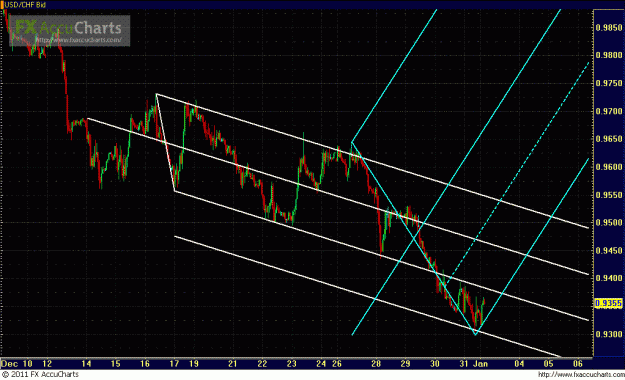Click the 0.9300 price axis label

(x=609, y=334)
